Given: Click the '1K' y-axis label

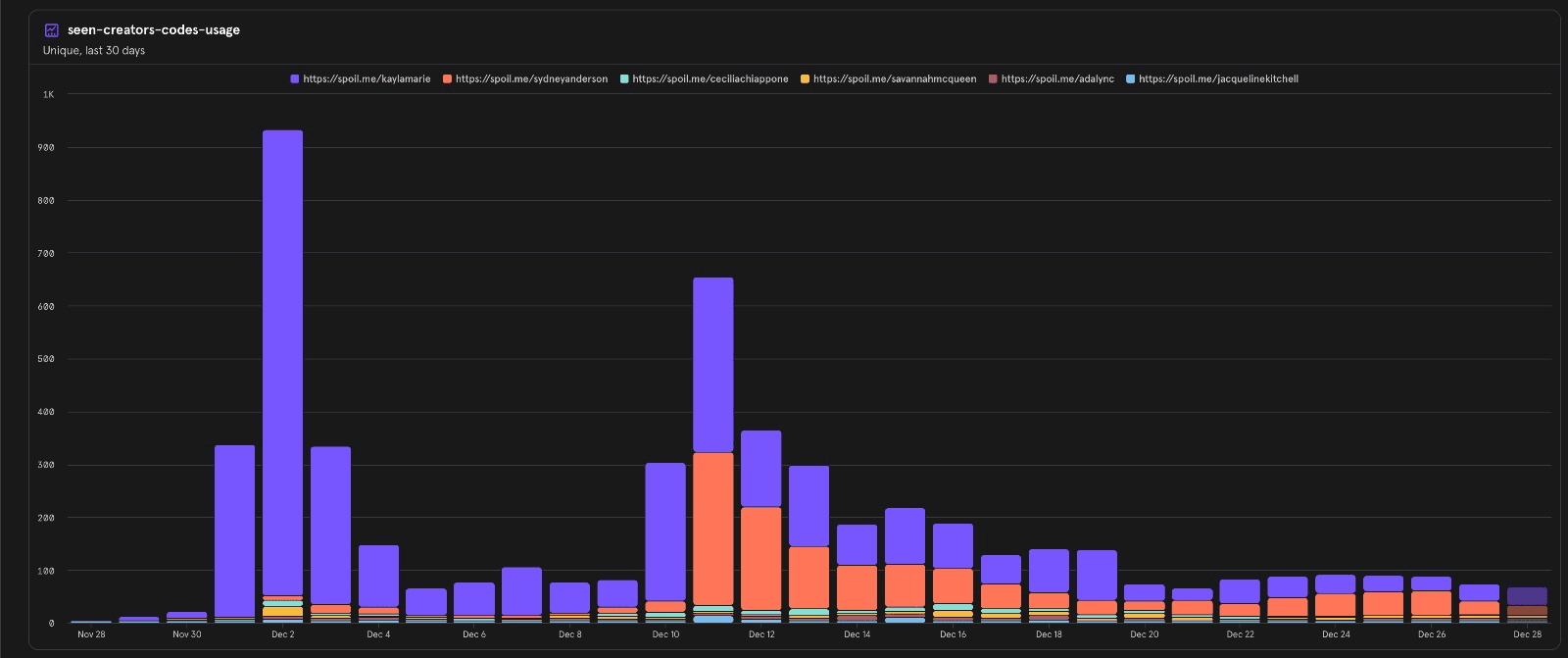Looking at the screenshot, I should point(48,95).
